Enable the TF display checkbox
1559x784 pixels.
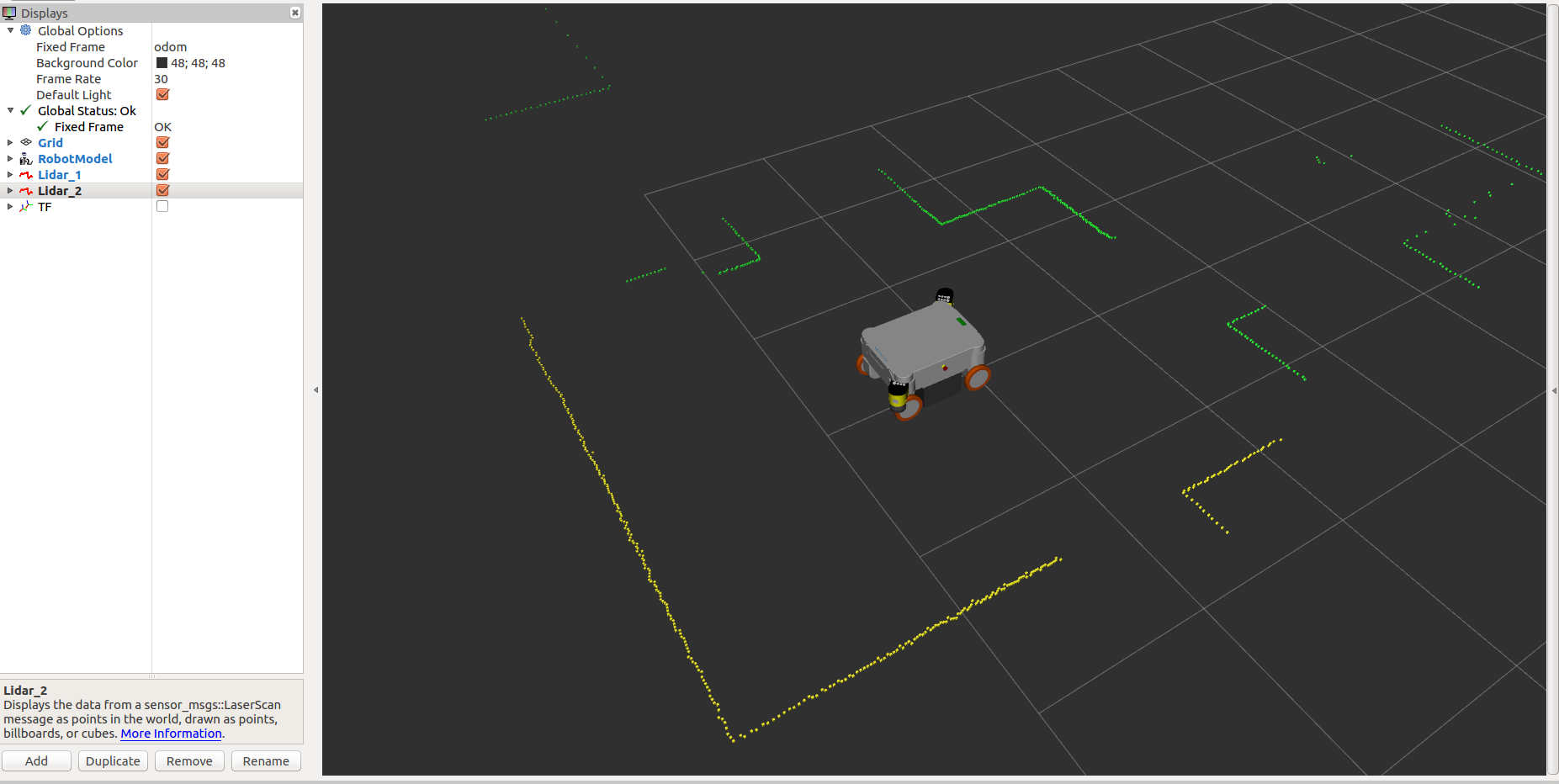pyautogui.click(x=162, y=206)
